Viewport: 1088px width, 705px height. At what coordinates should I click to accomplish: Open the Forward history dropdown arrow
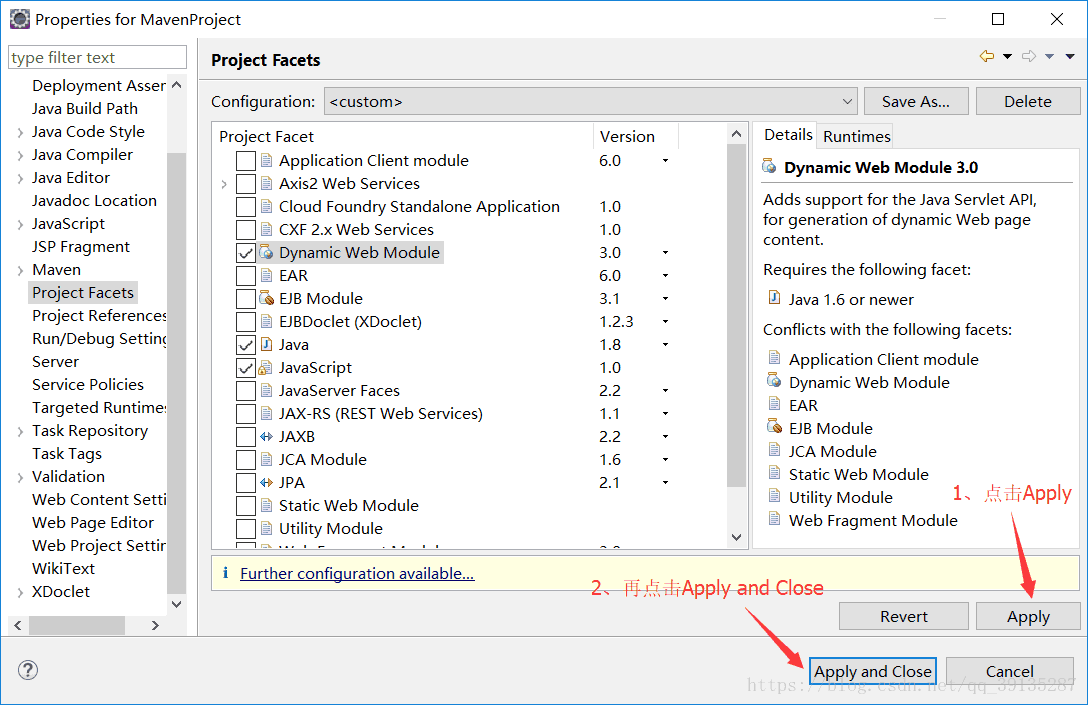(1050, 57)
